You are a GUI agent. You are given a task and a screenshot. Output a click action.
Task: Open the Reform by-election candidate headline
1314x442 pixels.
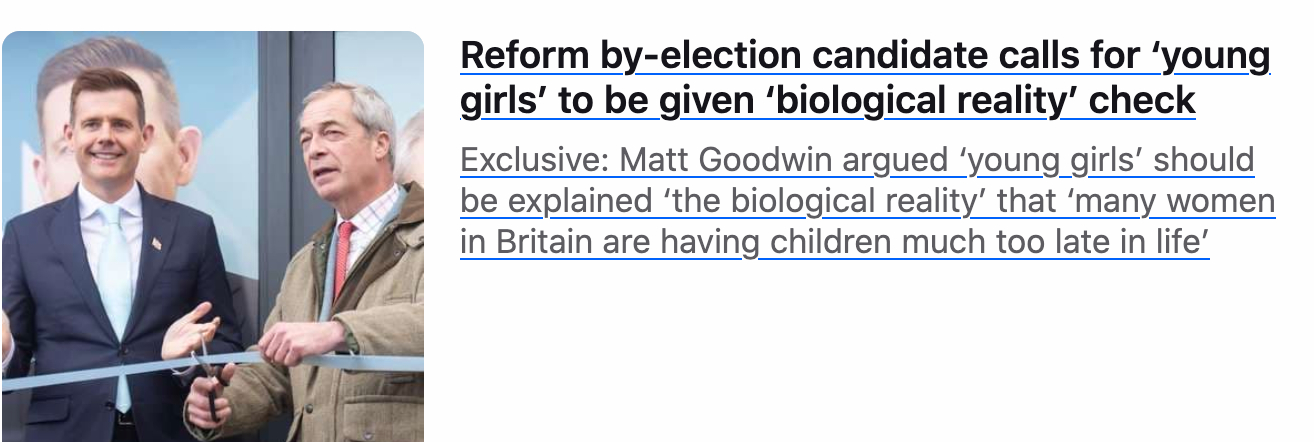(x=865, y=57)
